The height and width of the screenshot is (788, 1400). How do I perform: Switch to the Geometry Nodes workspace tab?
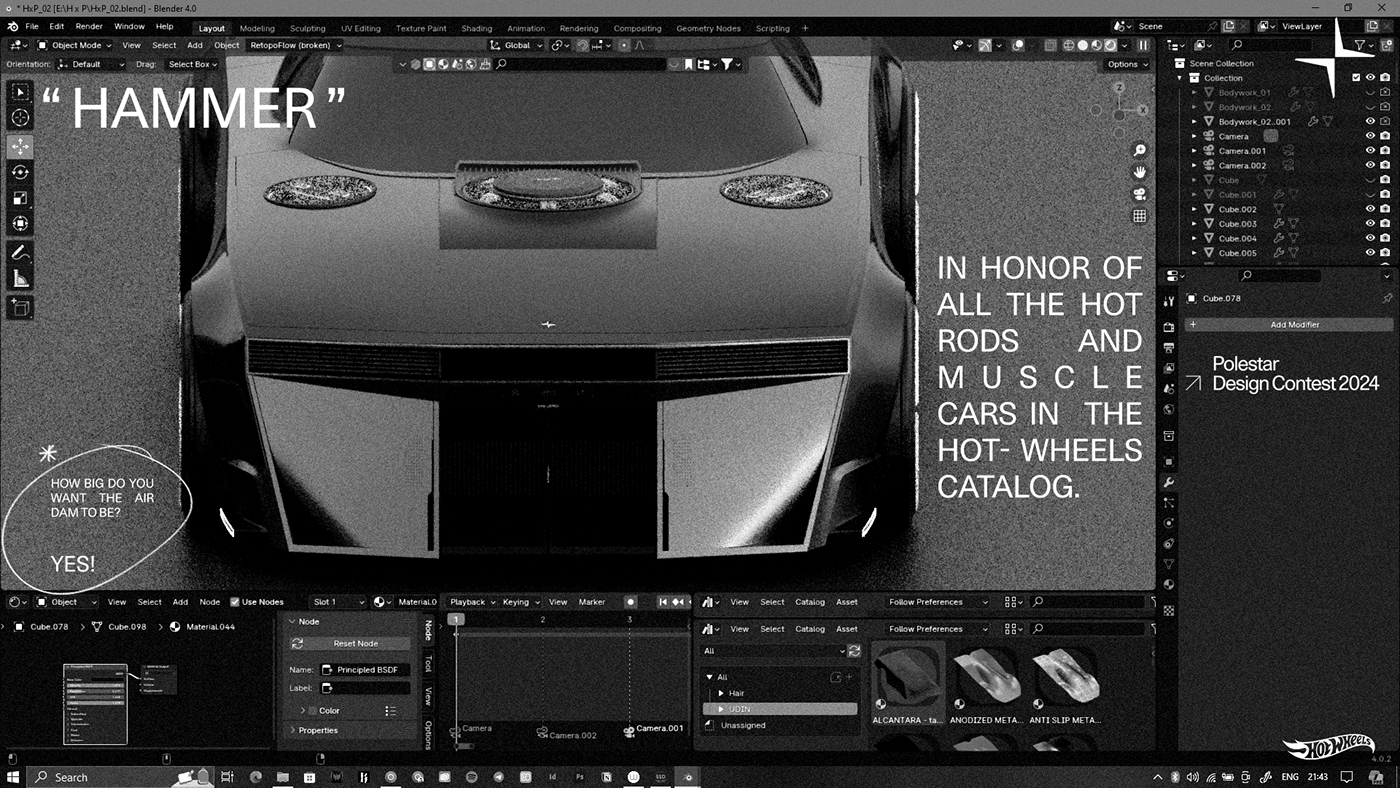pos(708,28)
